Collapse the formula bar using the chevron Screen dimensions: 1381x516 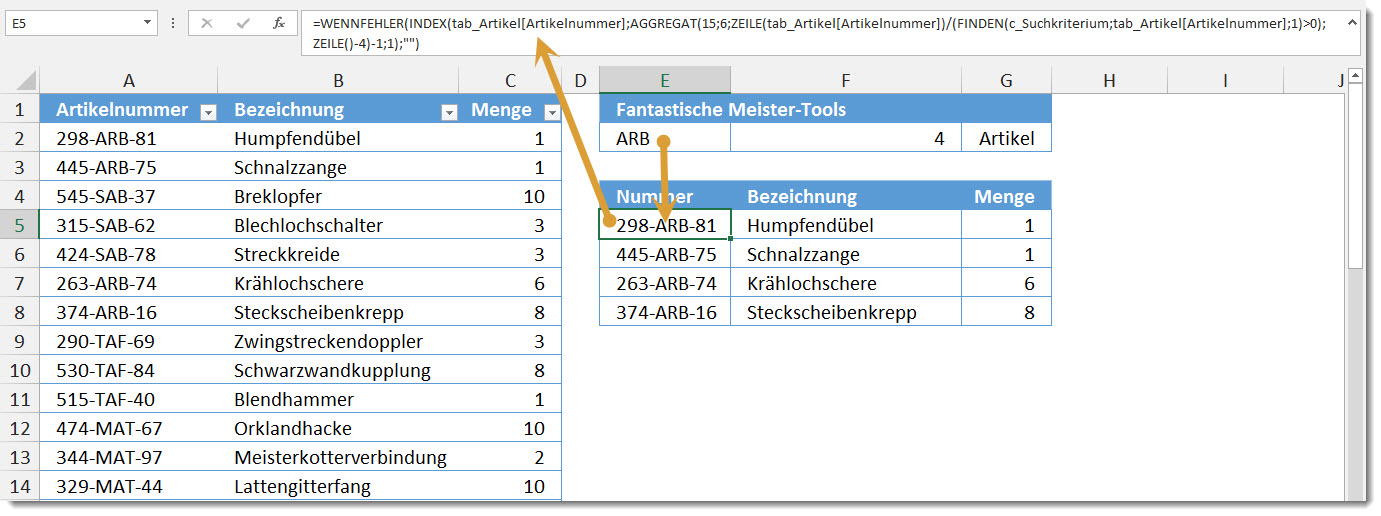coord(1349,21)
